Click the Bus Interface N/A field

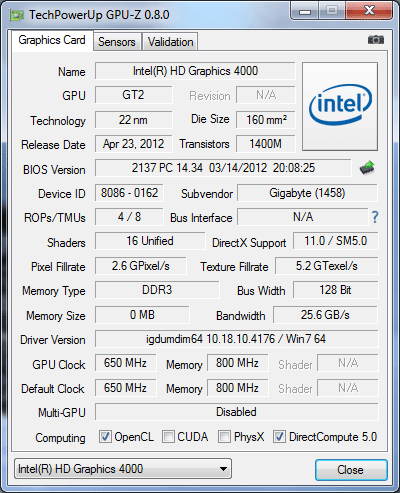coord(303,217)
